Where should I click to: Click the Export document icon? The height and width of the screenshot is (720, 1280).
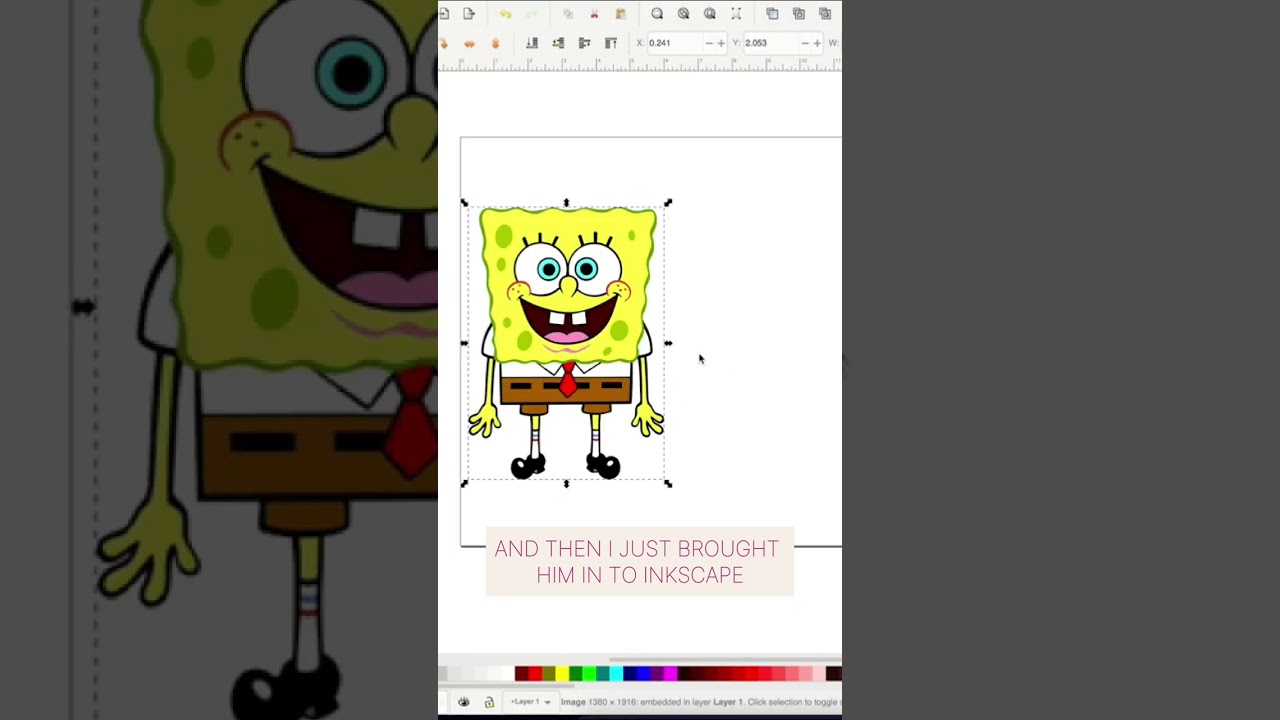(469, 14)
